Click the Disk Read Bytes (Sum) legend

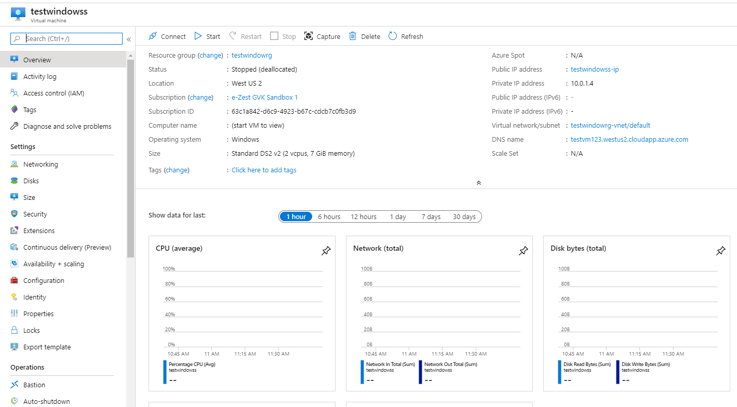(x=587, y=364)
